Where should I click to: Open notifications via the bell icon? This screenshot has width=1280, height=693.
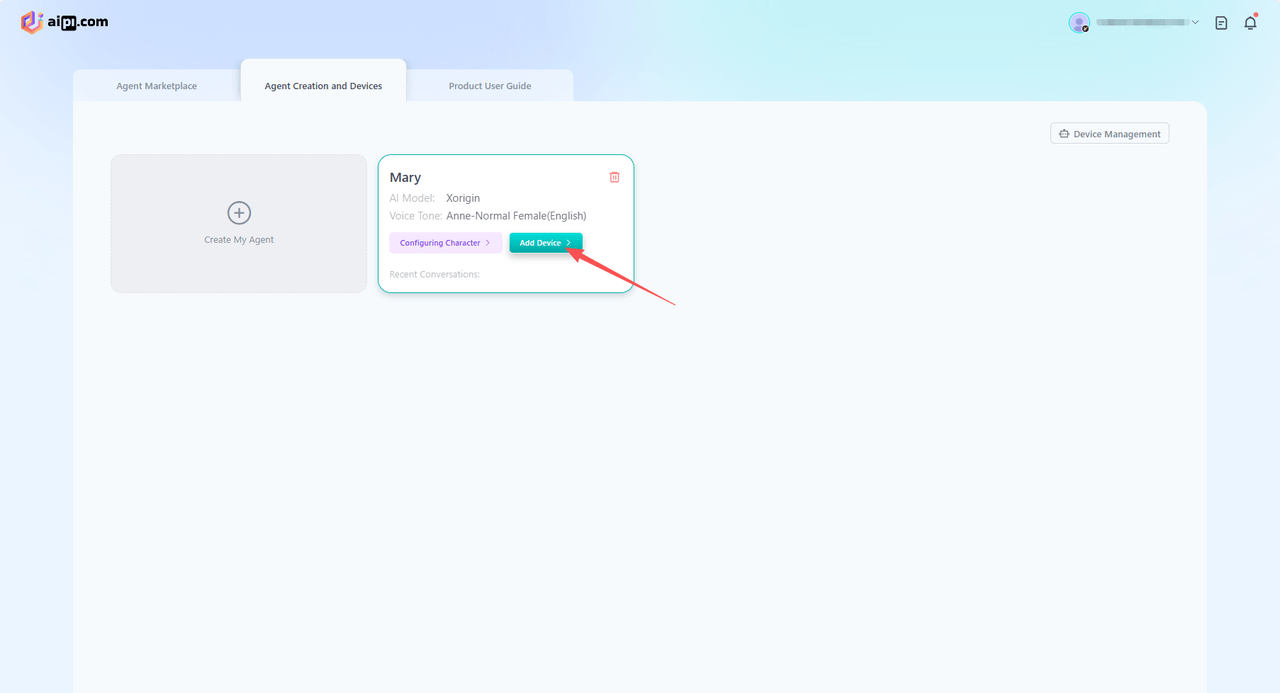tap(1250, 22)
